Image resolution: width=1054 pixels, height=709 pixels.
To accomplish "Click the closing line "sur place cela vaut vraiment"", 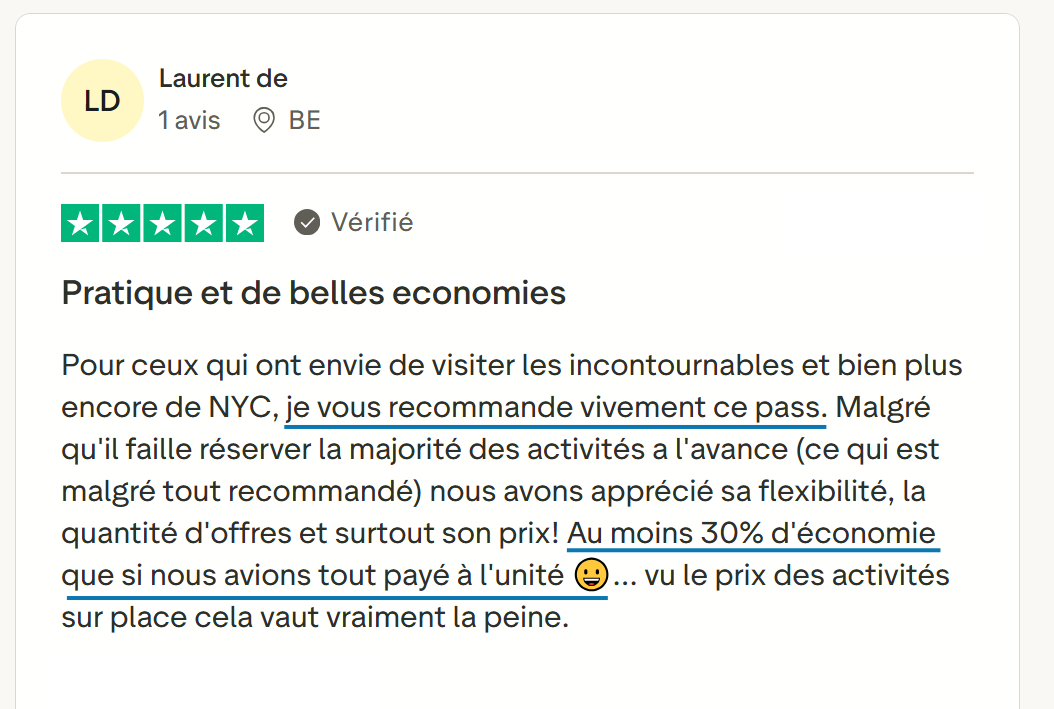I will pyautogui.click(x=314, y=617).
